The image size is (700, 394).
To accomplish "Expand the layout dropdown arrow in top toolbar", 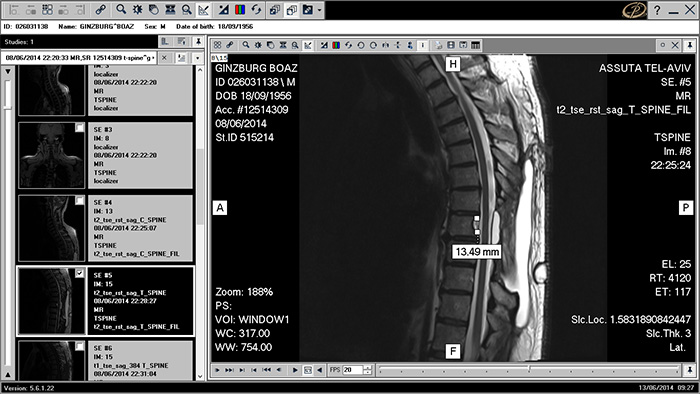I will coord(320,10).
